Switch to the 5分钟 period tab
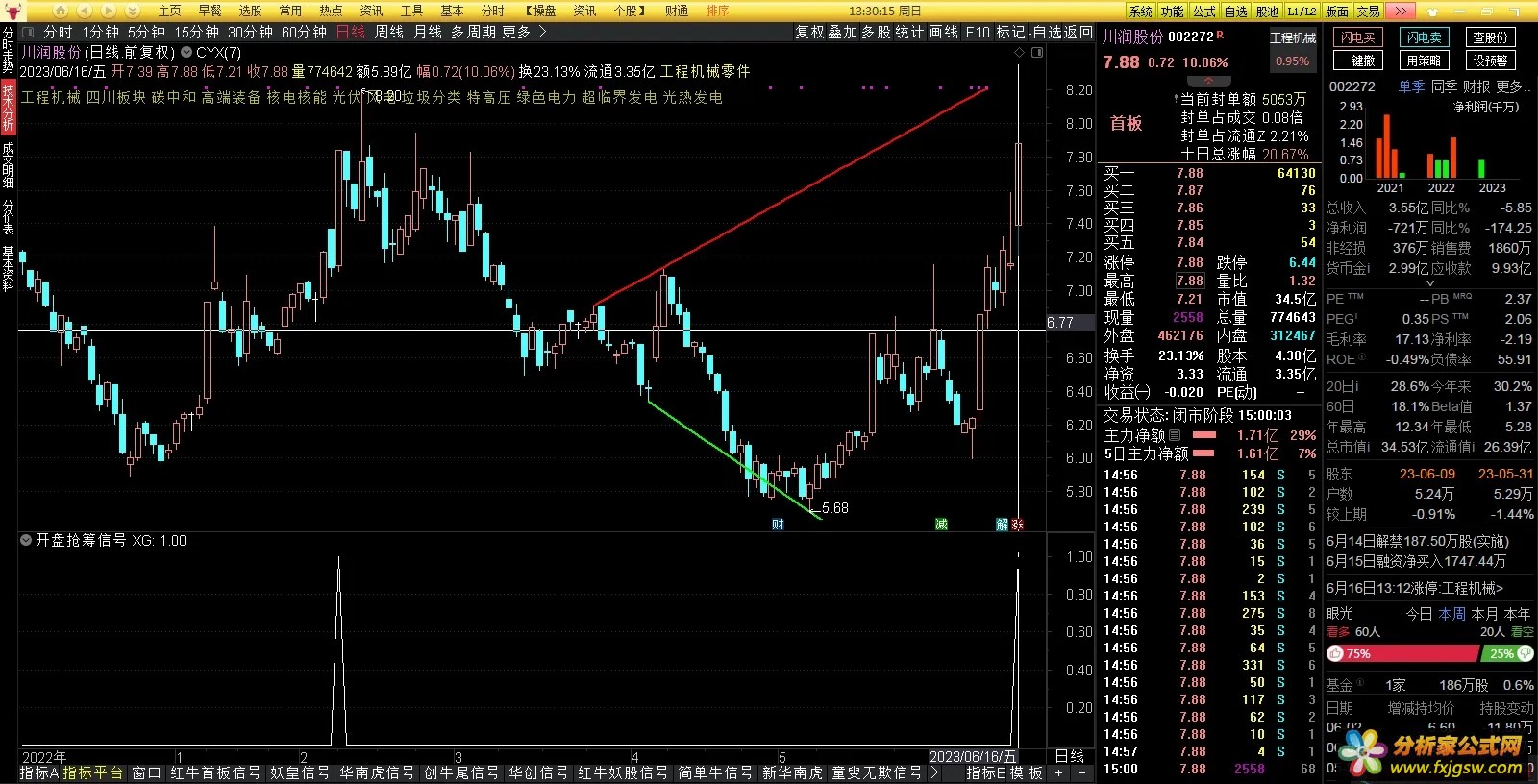The height and width of the screenshot is (784, 1538). pos(146,32)
